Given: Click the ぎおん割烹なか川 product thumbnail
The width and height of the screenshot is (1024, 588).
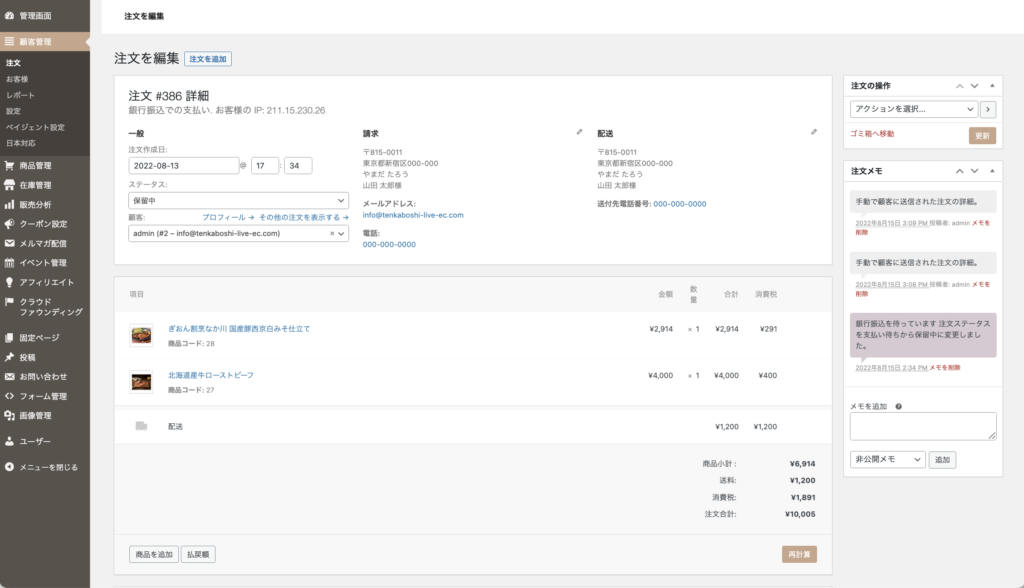Looking at the screenshot, I should (141, 335).
